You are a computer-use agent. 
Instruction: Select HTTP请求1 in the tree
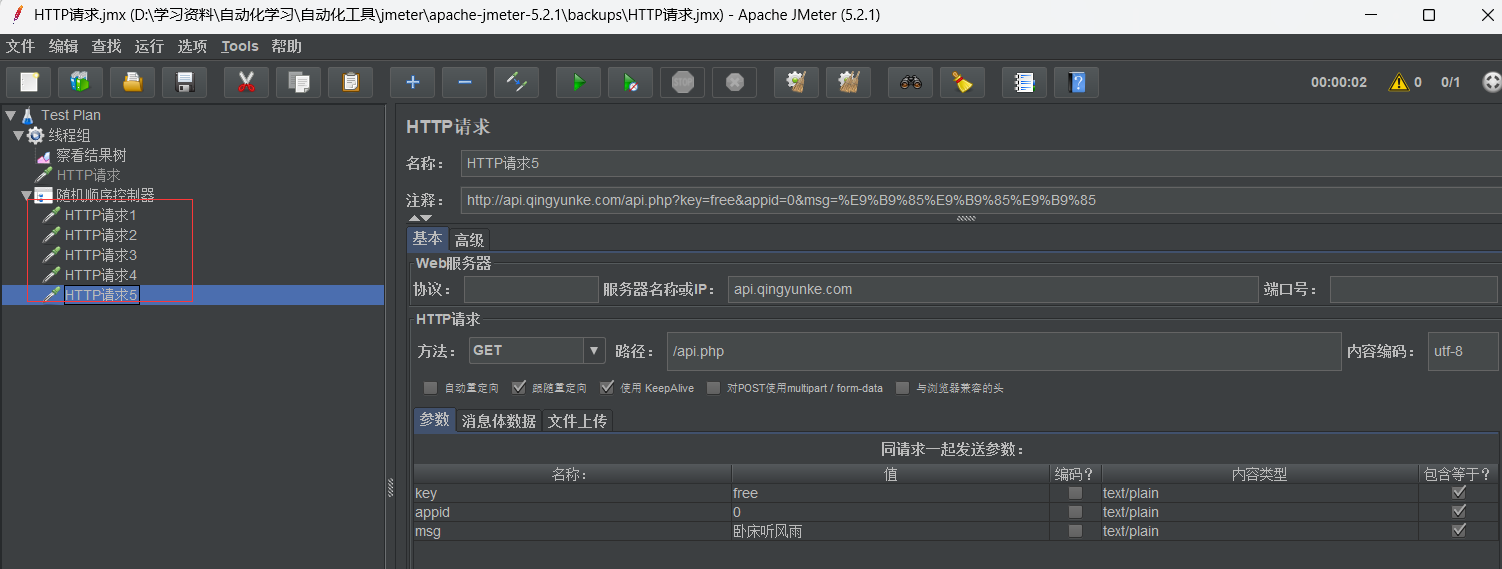pyautogui.click(x=100, y=215)
